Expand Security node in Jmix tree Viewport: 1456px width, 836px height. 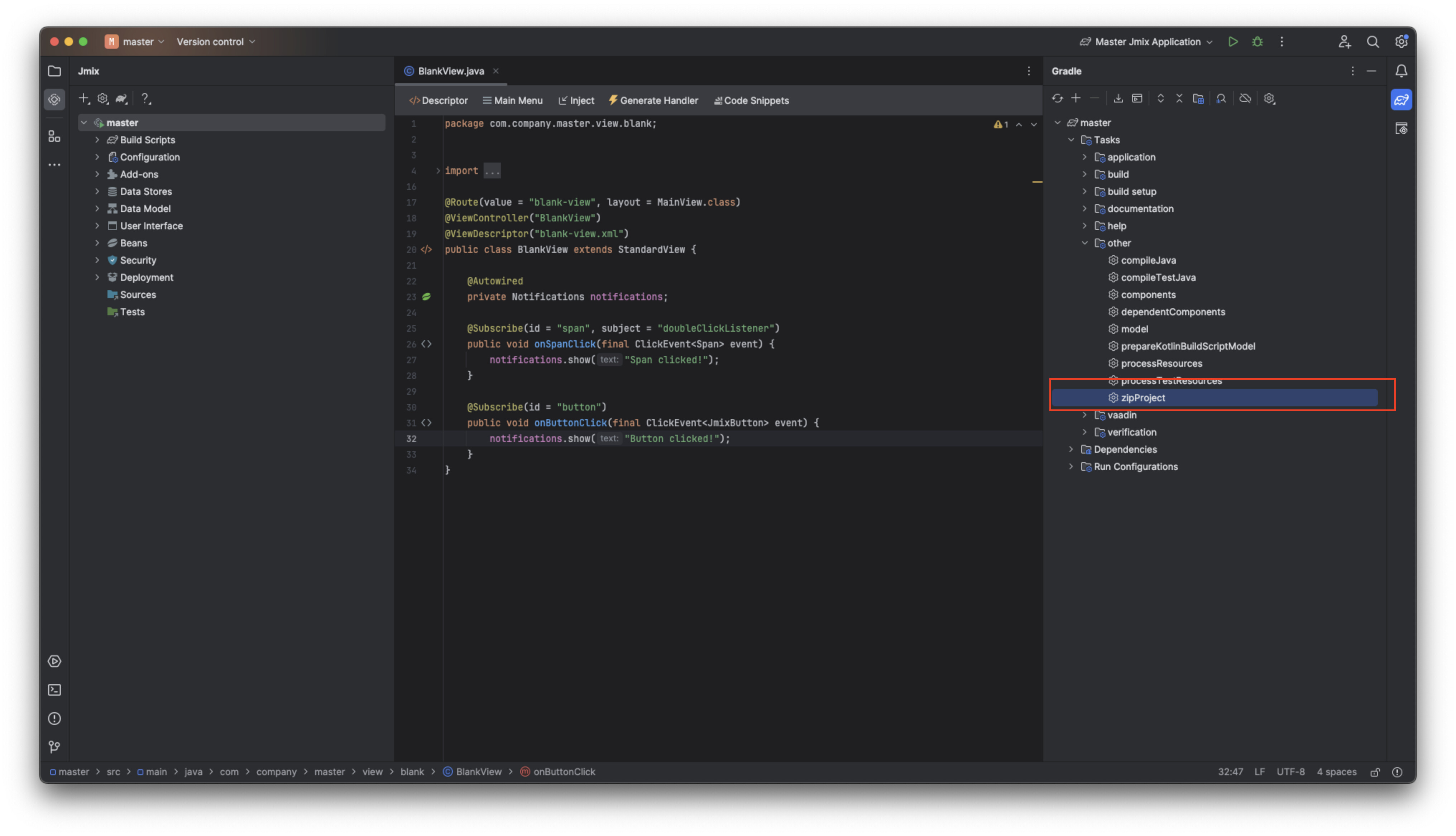point(97,260)
